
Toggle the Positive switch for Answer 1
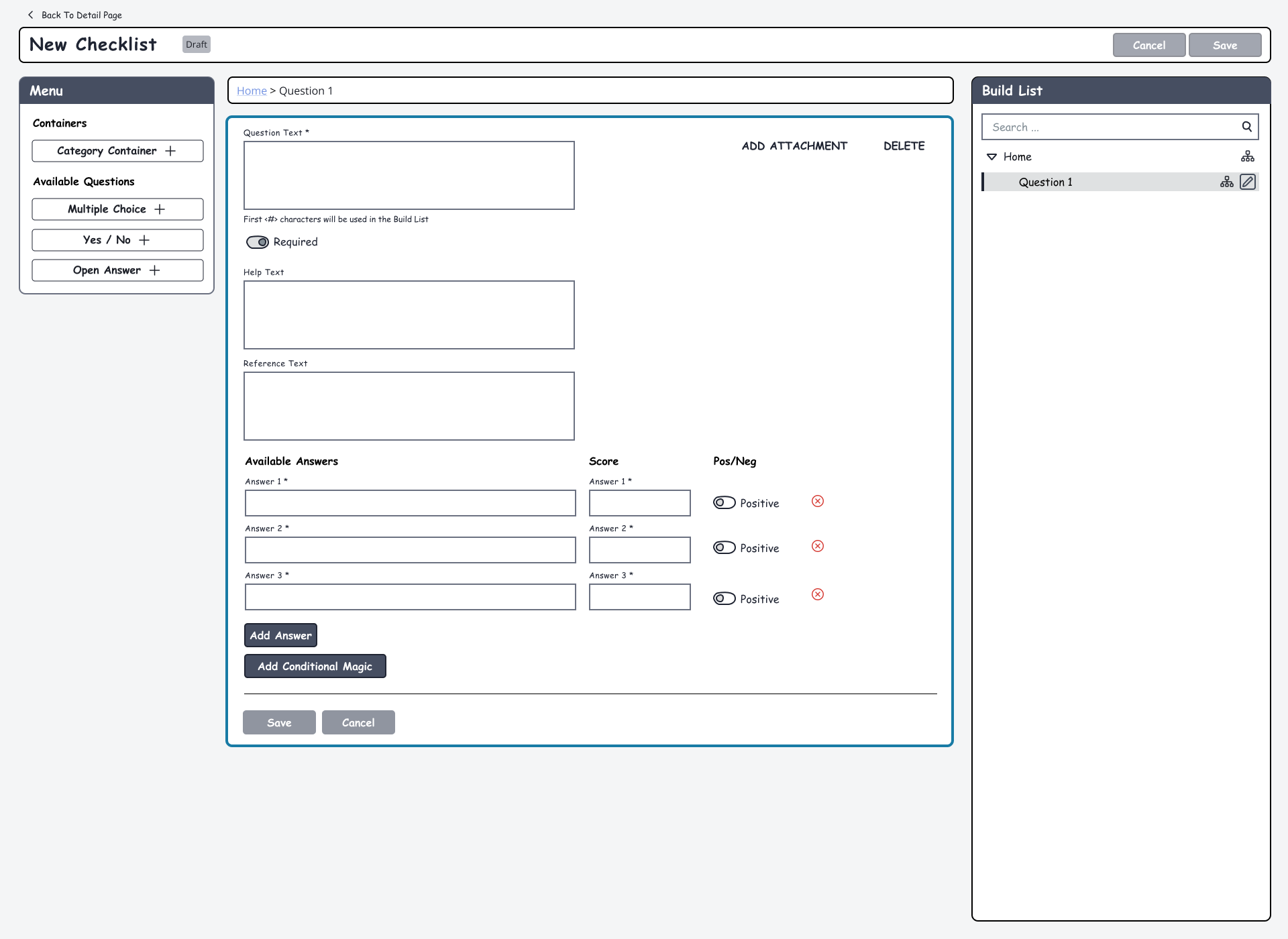coord(724,502)
